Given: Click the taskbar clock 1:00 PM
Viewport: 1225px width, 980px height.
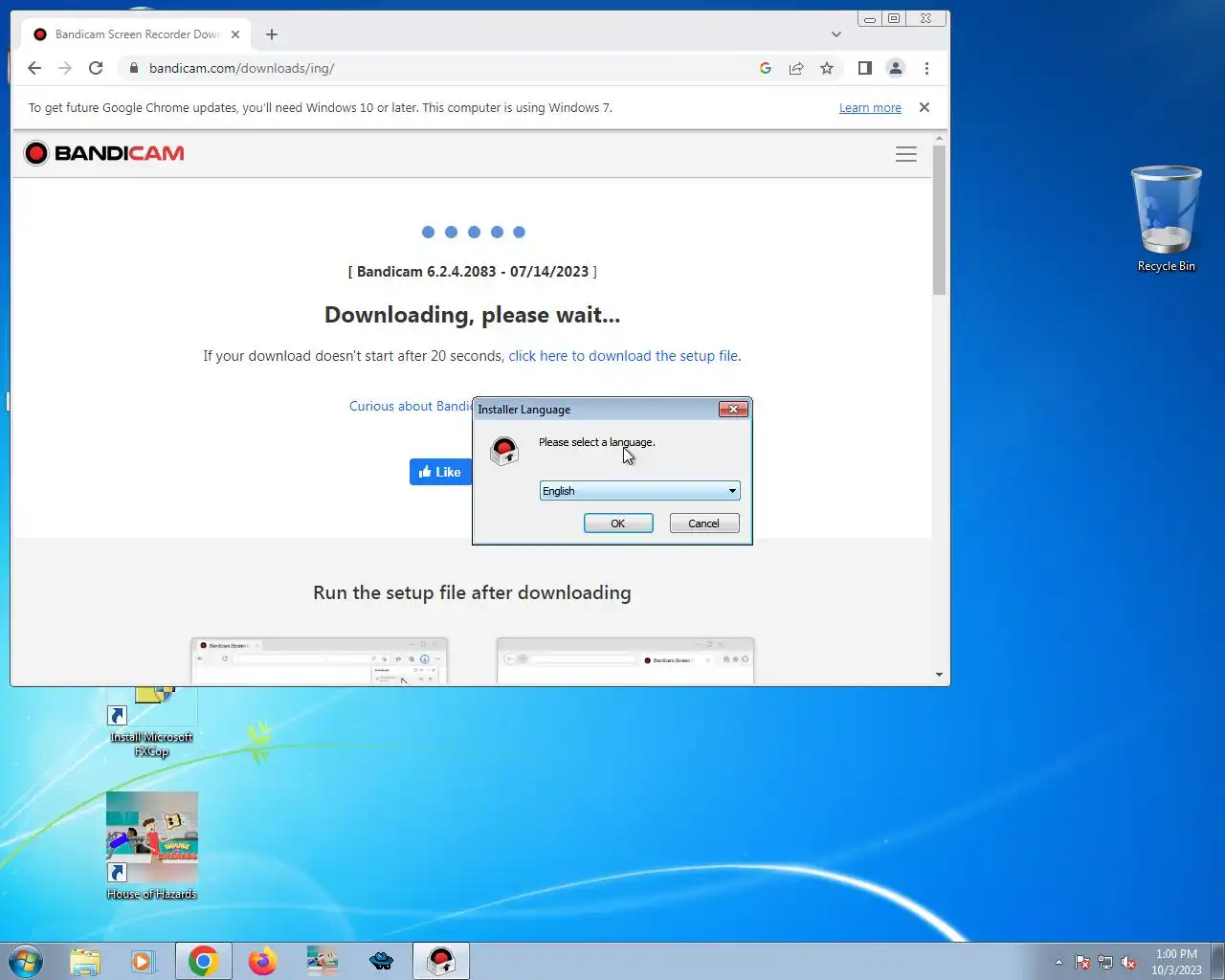Looking at the screenshot, I should pyautogui.click(x=1176, y=962).
